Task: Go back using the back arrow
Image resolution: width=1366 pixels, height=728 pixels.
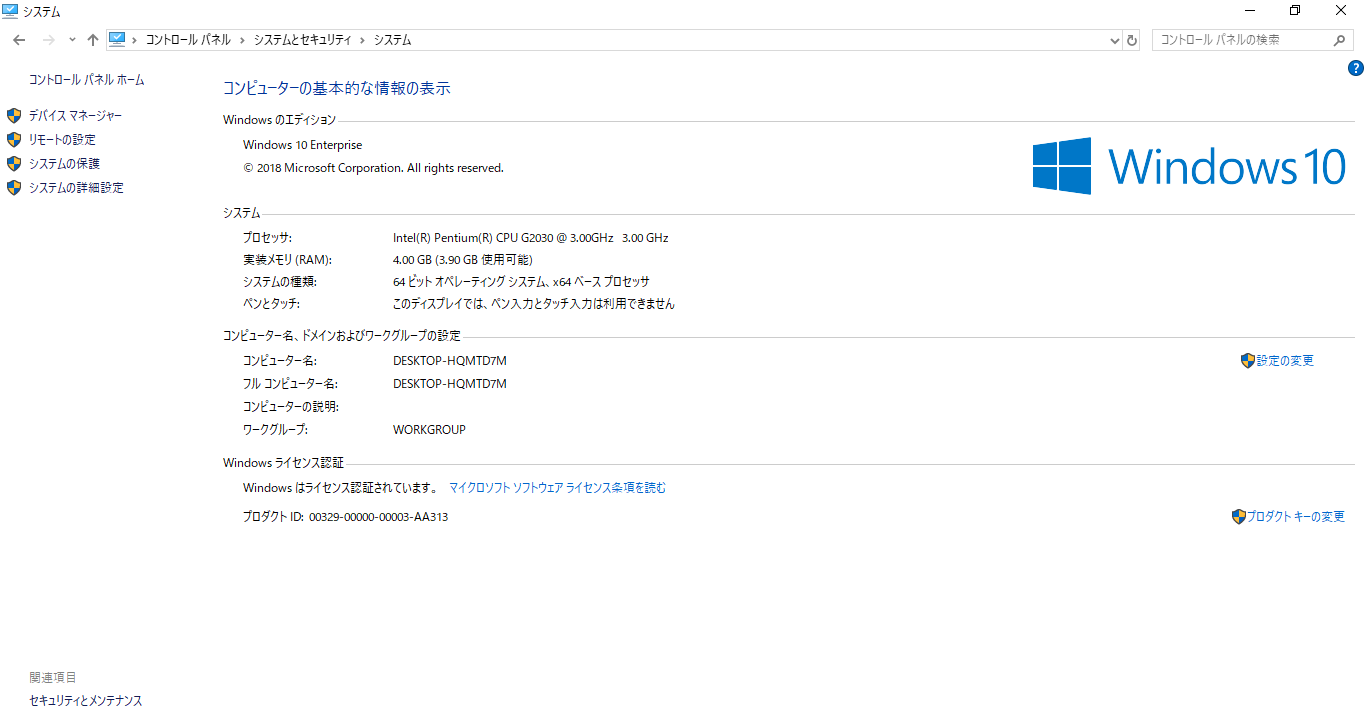Action: [x=18, y=40]
